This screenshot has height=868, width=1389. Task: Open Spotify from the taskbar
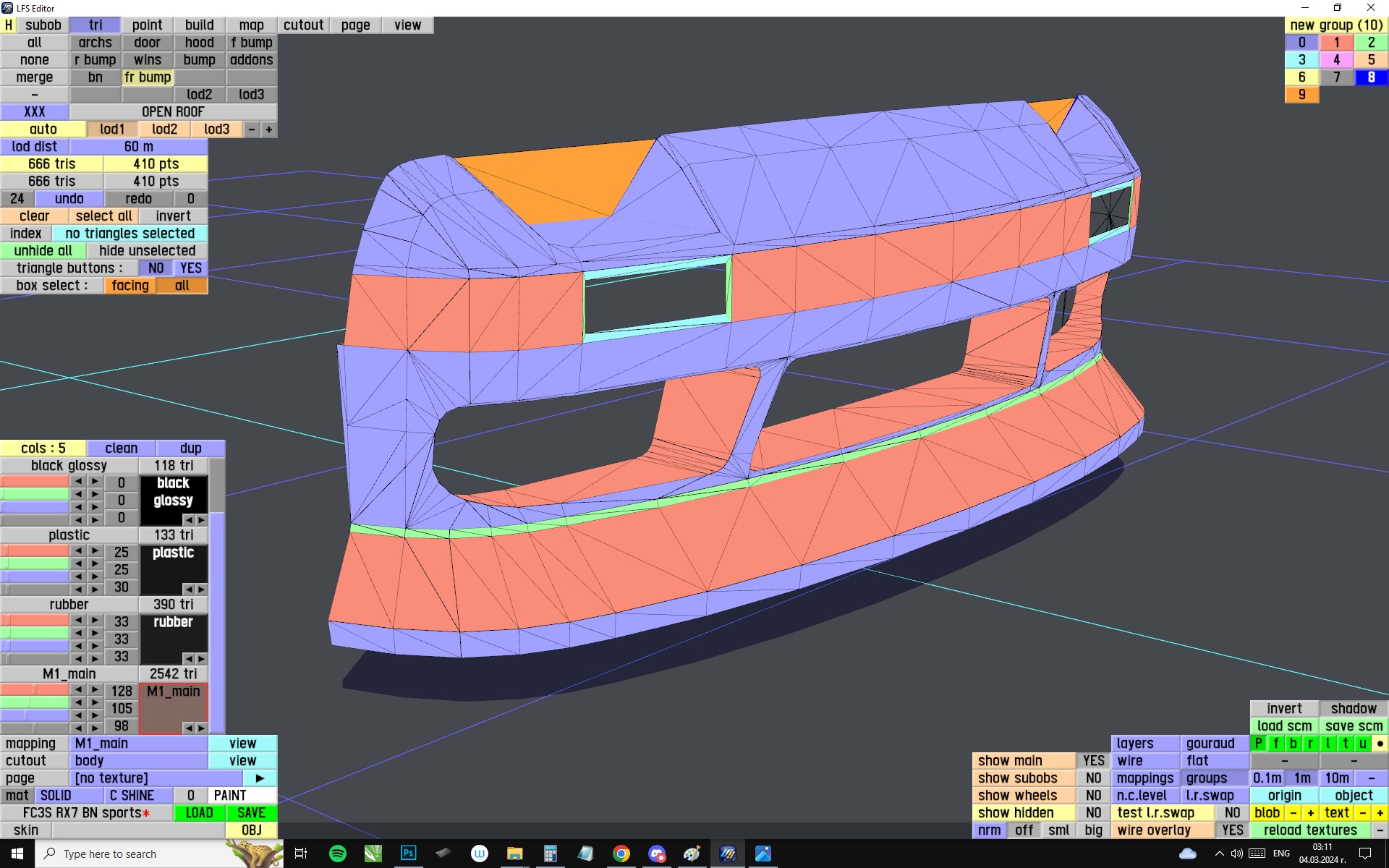[337, 854]
